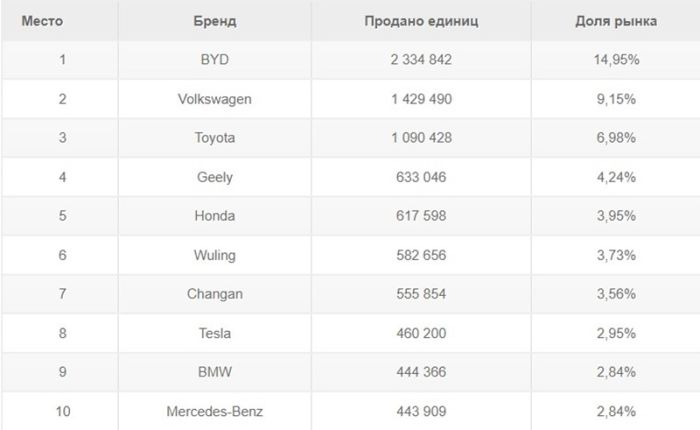Screen dimensions: 700x430
Task: Click the "Доля рынка" column header
Action: [x=616, y=21]
